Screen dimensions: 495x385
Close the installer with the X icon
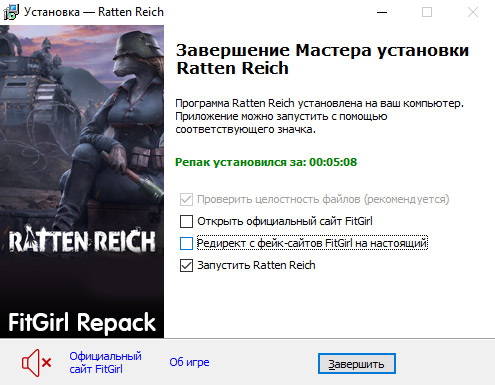point(473,12)
